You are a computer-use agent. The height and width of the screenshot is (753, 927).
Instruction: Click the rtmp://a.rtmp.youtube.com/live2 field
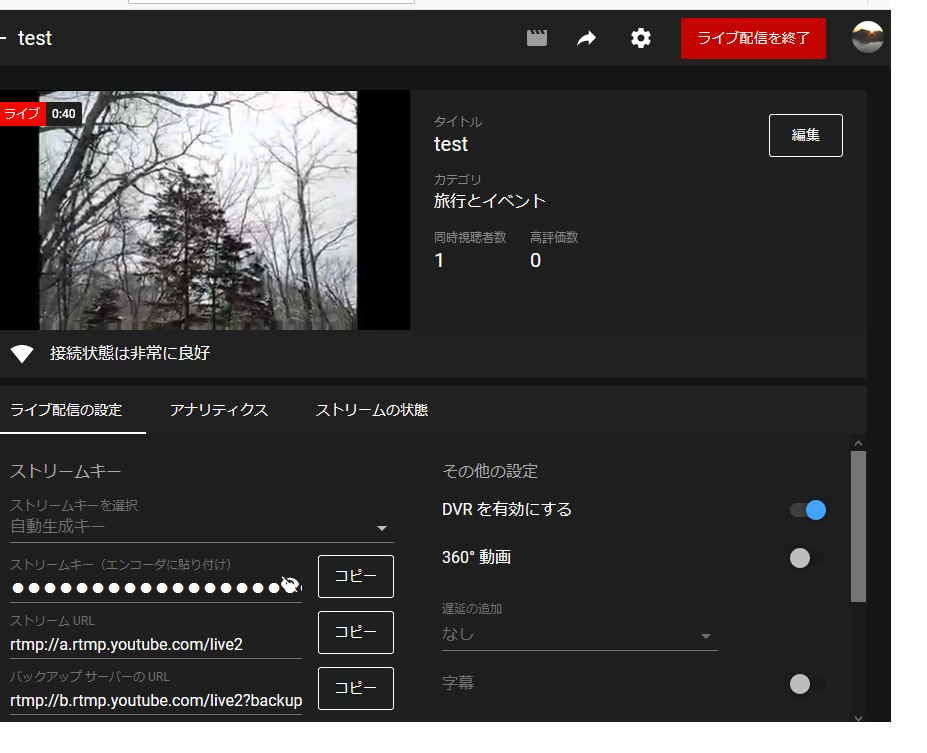tap(156, 644)
